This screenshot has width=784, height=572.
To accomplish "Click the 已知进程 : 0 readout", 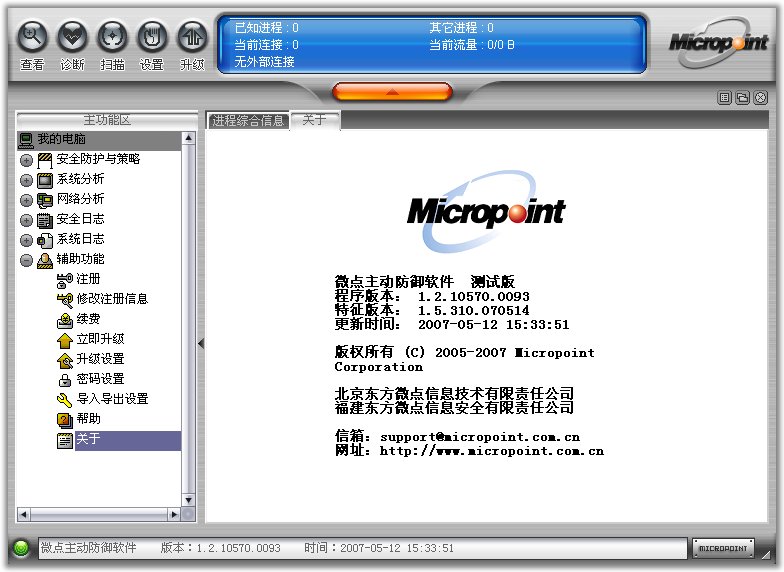I will 266,28.
